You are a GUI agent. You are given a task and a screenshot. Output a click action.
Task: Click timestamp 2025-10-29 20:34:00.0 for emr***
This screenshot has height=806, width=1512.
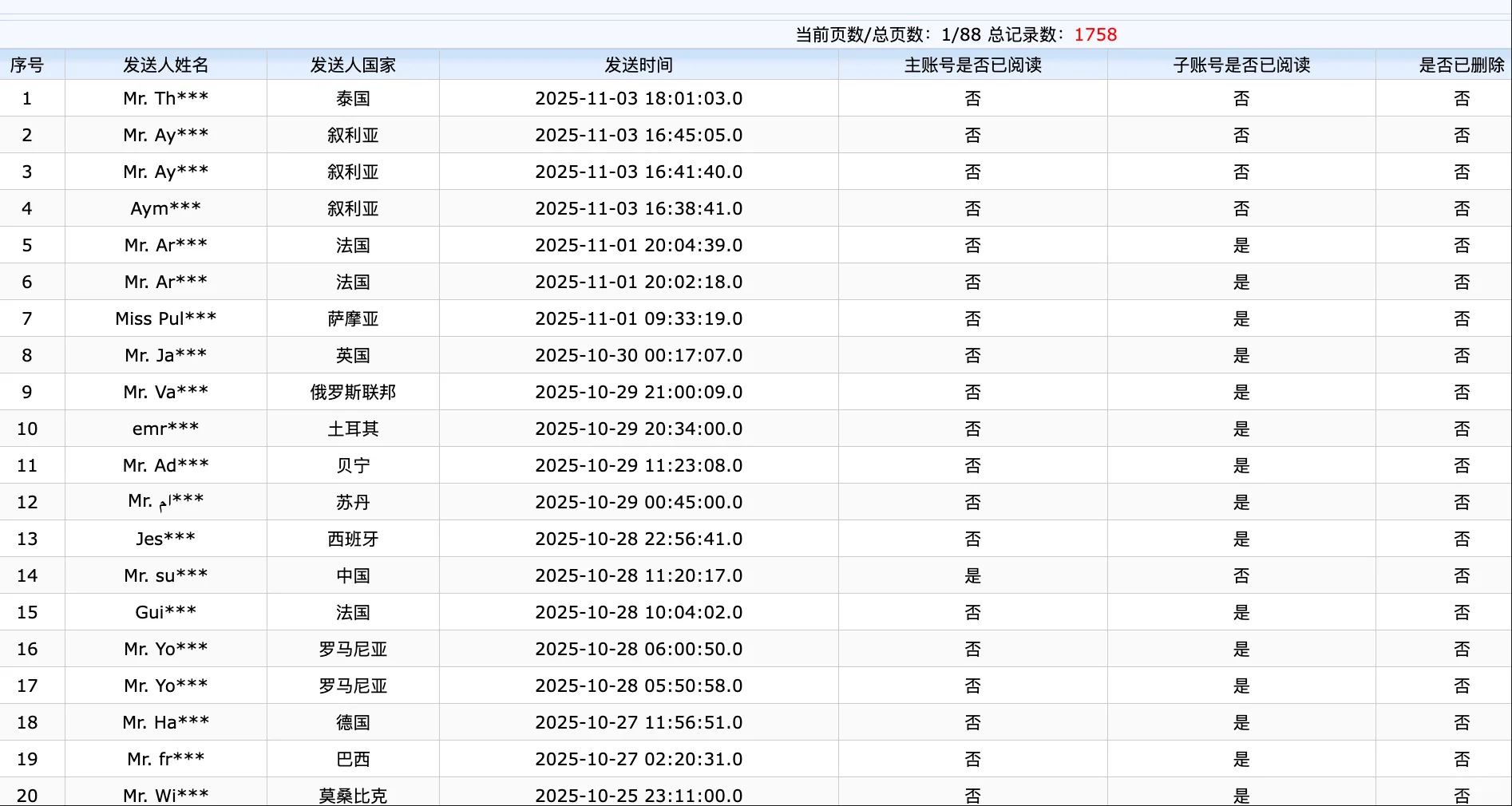tap(638, 429)
